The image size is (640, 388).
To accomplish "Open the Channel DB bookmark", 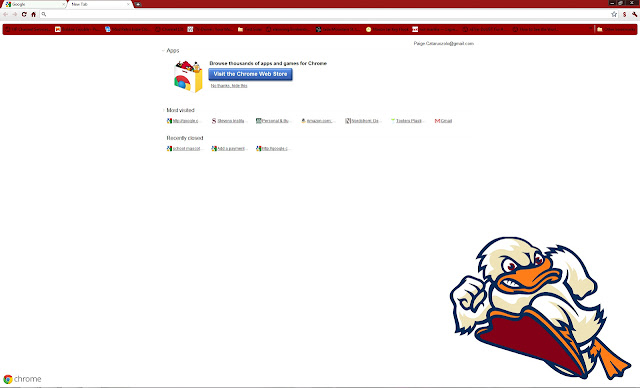I will 169,29.
